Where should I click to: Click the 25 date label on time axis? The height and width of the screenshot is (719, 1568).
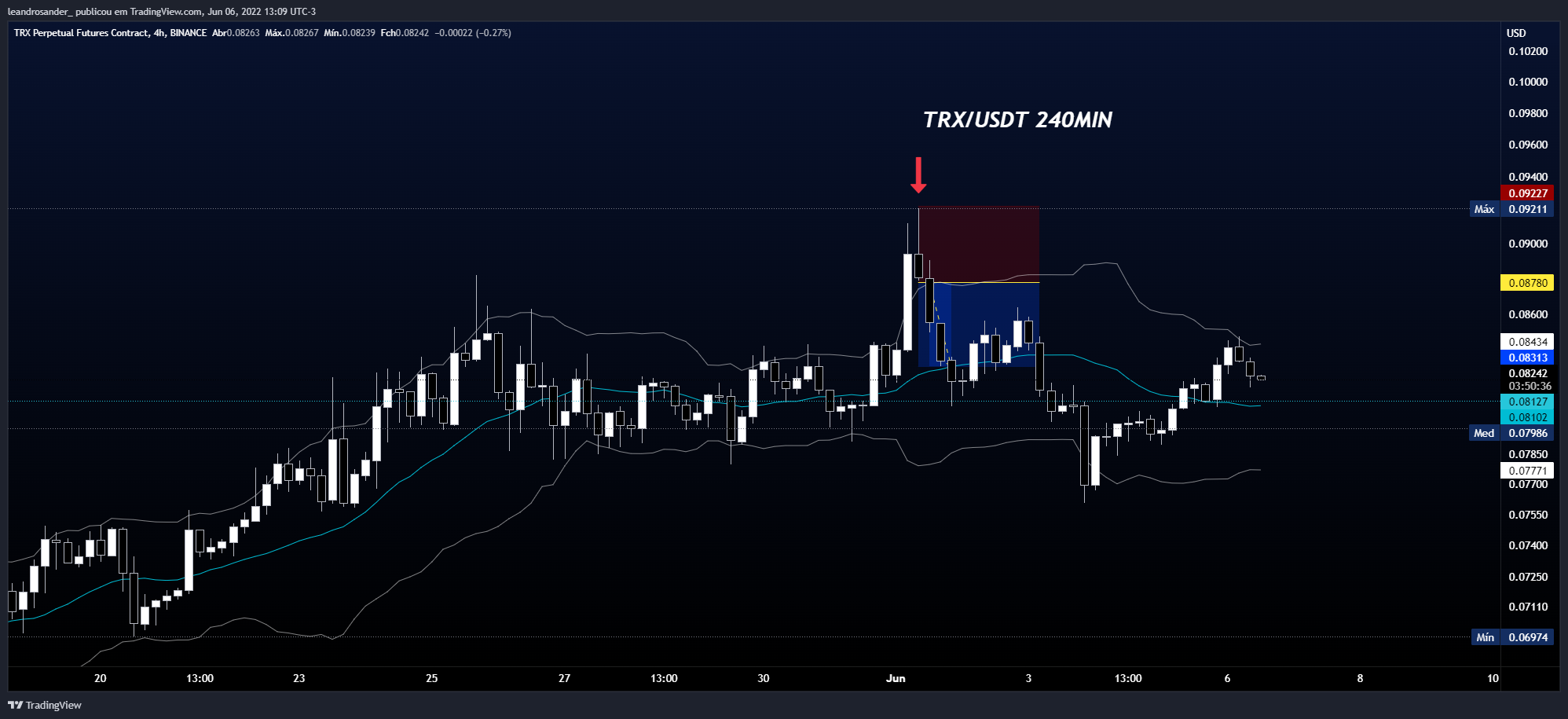click(x=431, y=678)
